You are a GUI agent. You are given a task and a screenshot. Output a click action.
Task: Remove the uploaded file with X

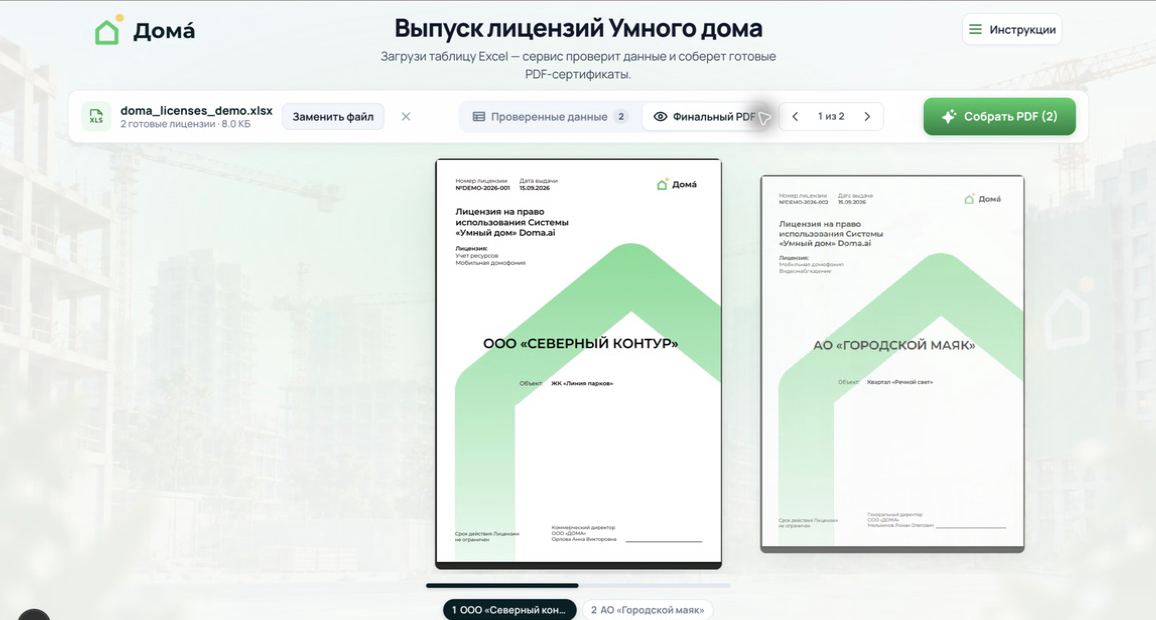pyautogui.click(x=405, y=116)
